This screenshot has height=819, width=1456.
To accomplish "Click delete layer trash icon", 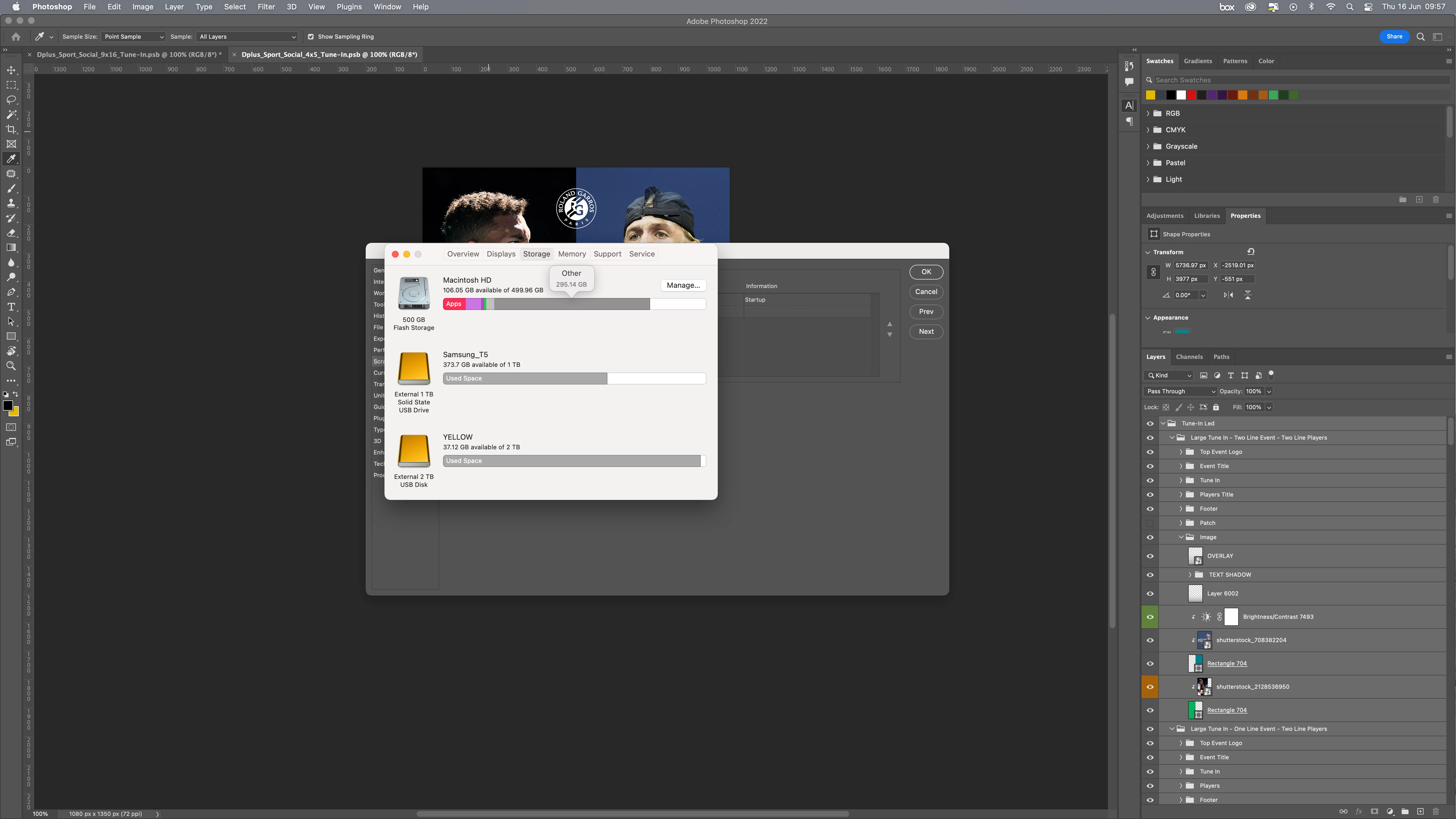I will pos(1436,812).
